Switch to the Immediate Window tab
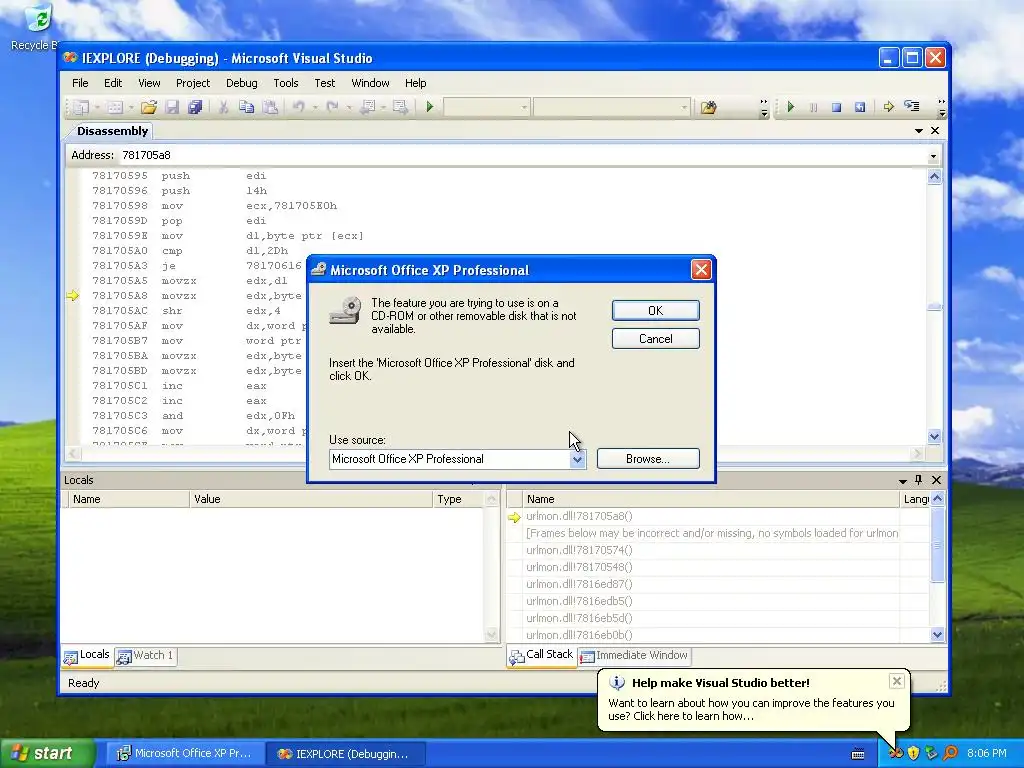The image size is (1024, 768). coord(634,655)
